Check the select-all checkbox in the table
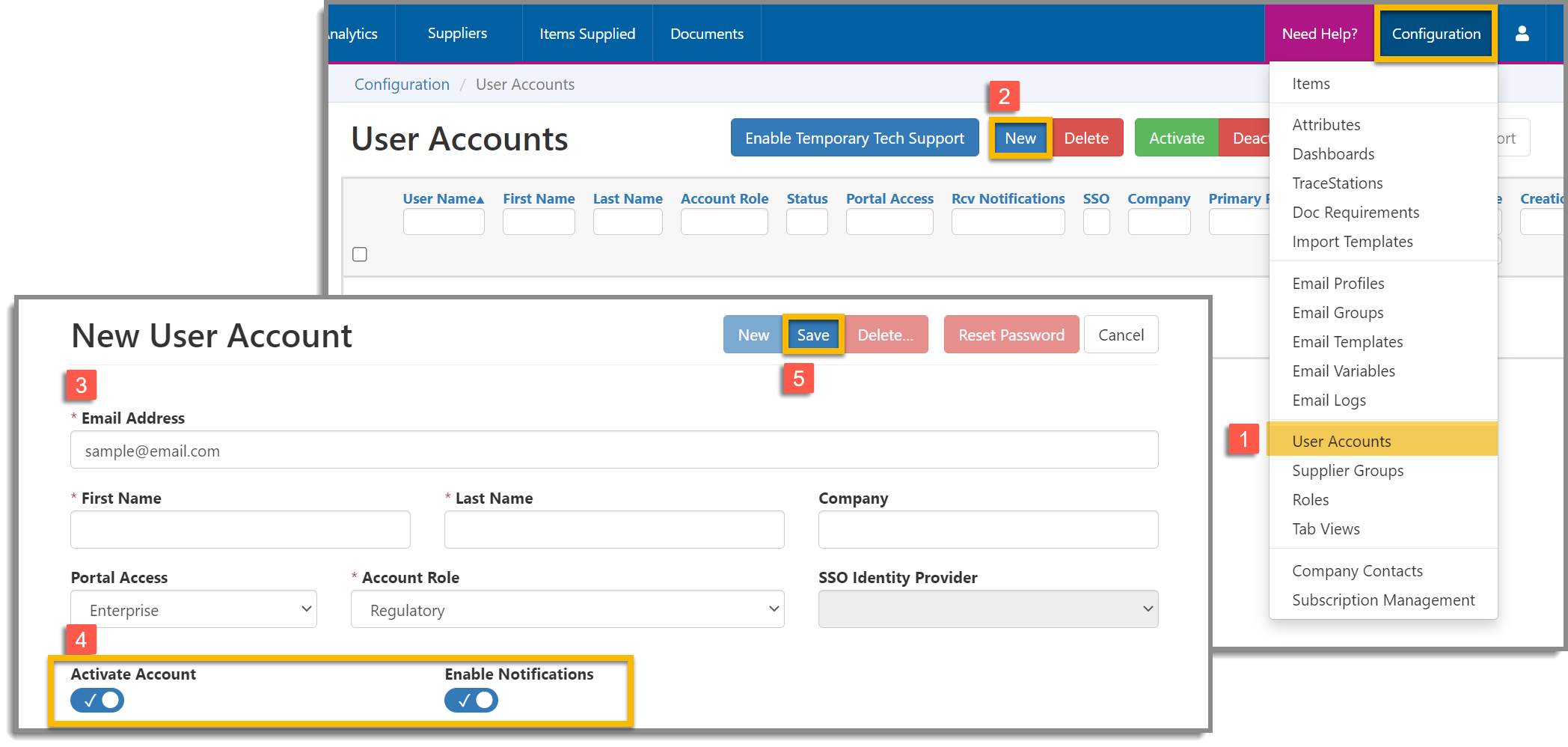Image resolution: width=1568 pixels, height=747 pixels. tap(359, 254)
